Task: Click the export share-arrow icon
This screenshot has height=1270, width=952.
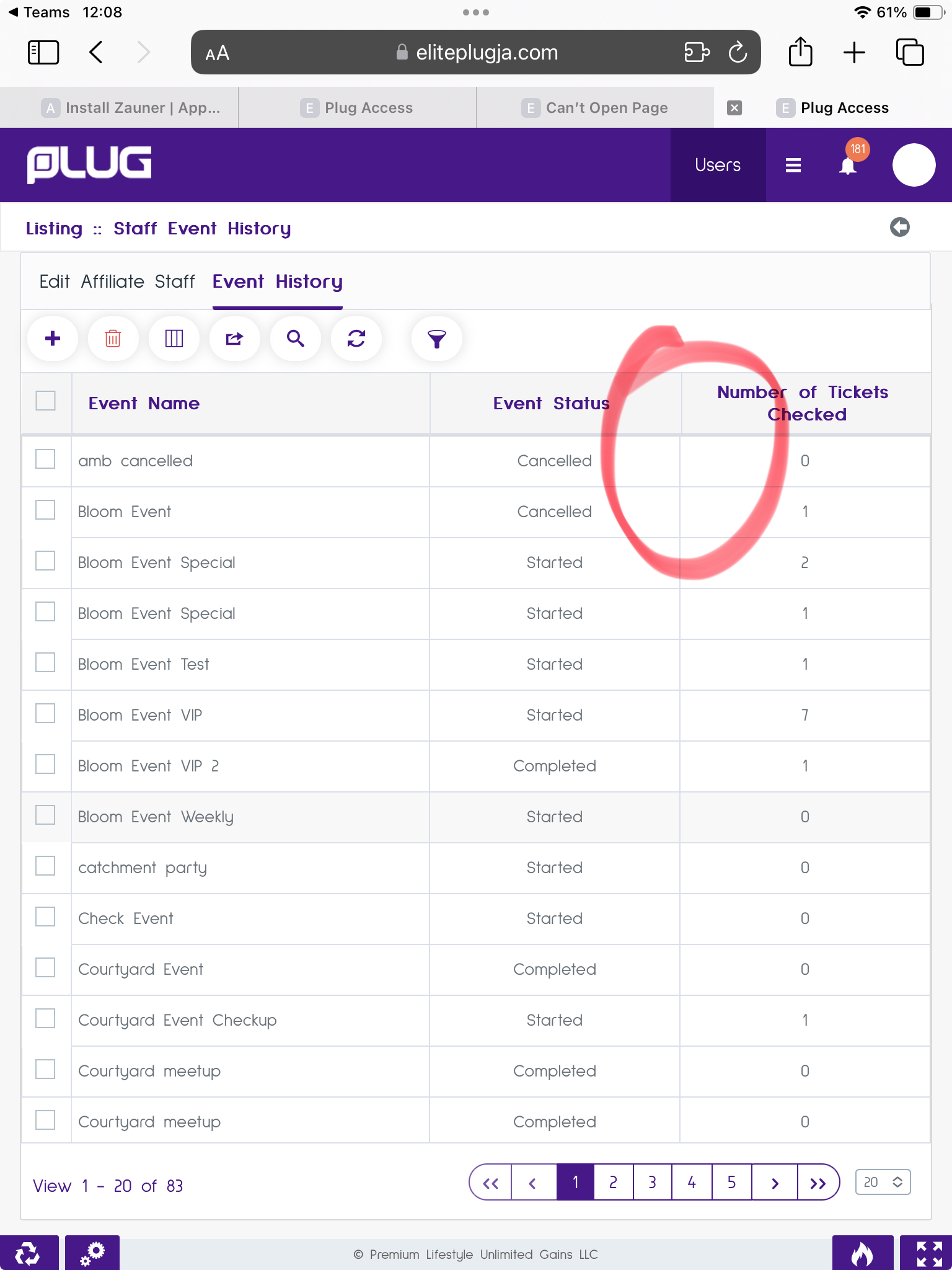Action: point(234,339)
